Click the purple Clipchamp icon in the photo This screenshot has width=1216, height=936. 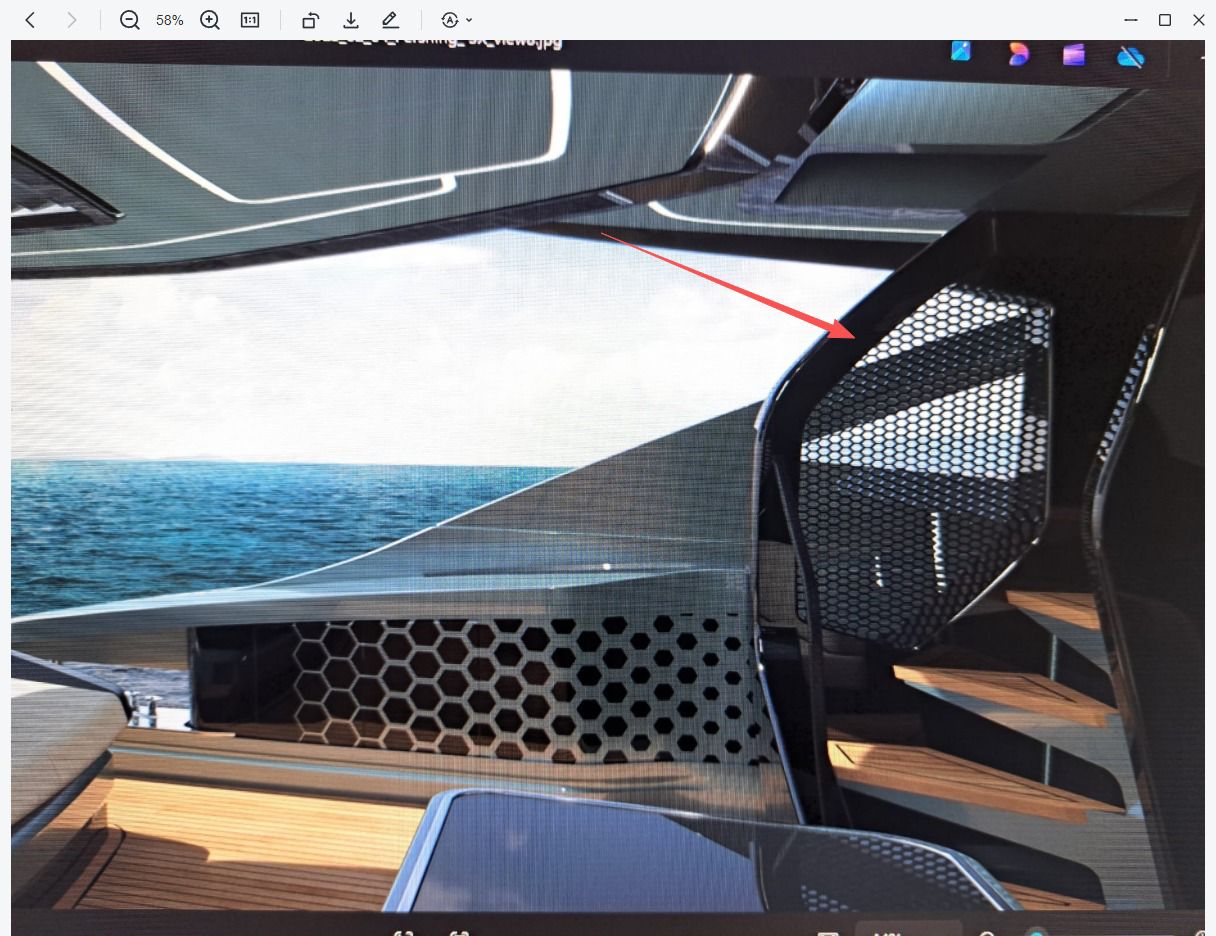tap(1074, 55)
